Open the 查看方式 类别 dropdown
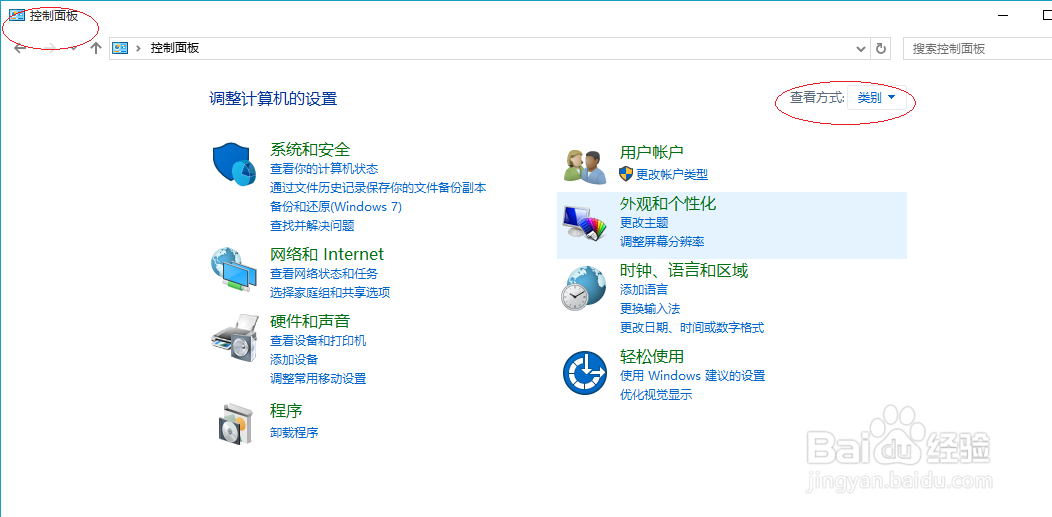 click(x=877, y=98)
